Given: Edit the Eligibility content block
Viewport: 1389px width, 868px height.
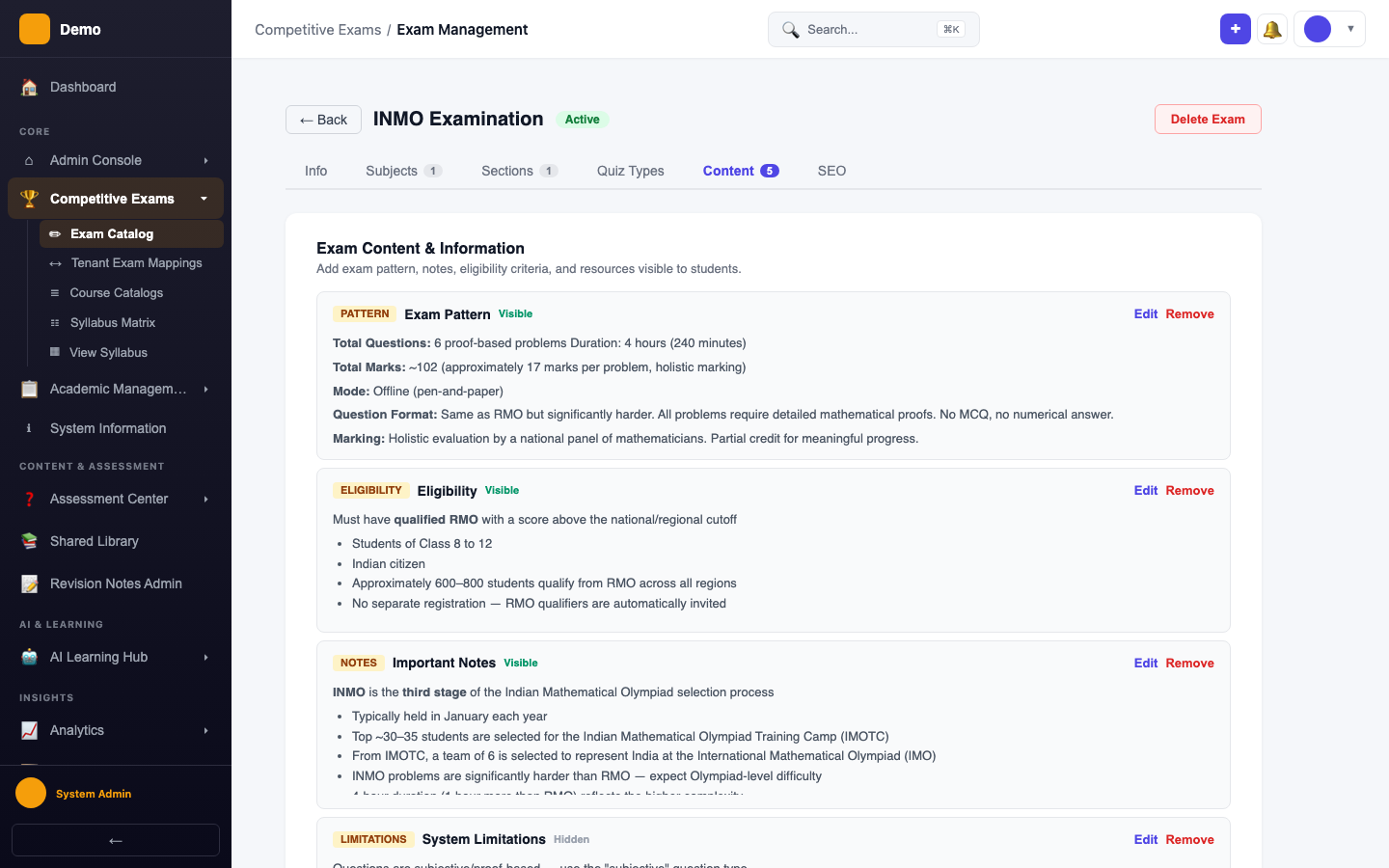Looking at the screenshot, I should pyautogui.click(x=1146, y=491).
